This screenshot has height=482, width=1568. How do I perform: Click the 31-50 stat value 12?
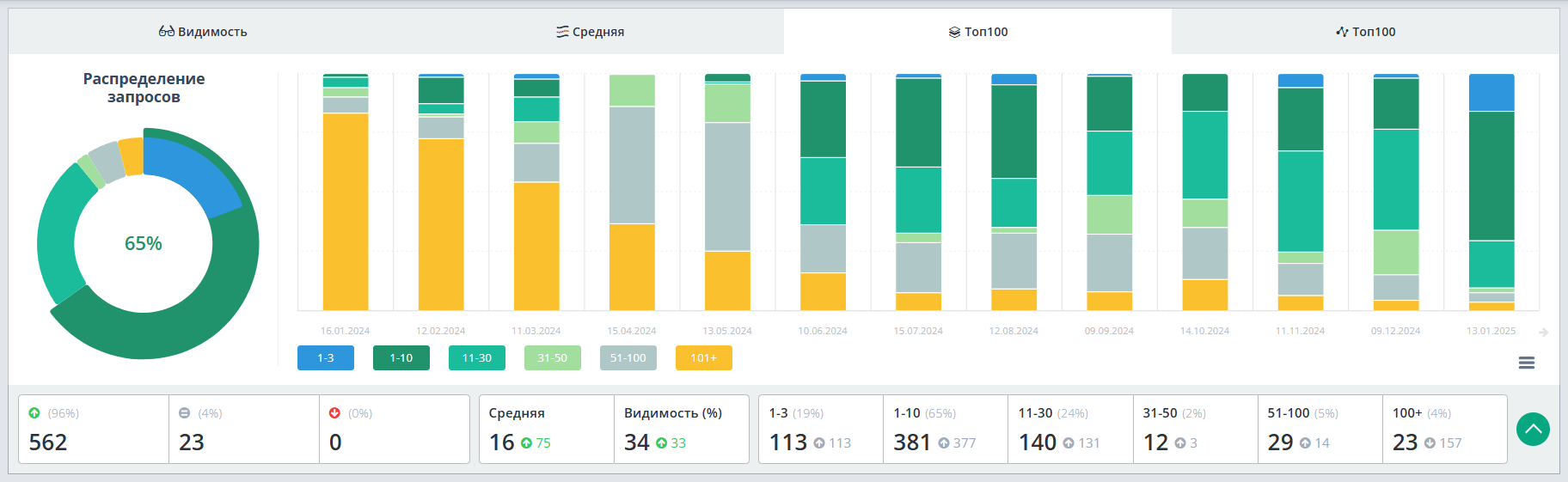(1155, 442)
